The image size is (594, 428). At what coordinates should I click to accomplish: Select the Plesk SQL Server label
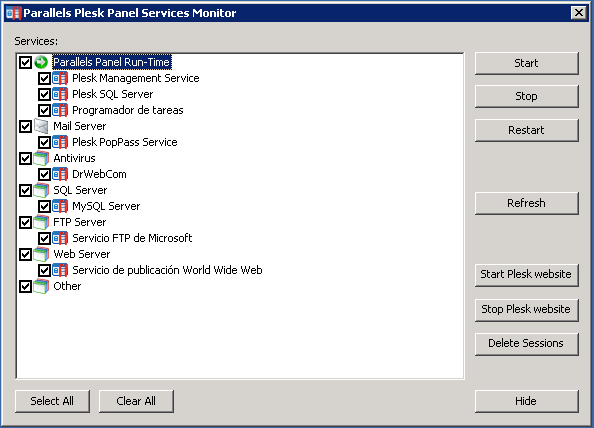coord(113,94)
